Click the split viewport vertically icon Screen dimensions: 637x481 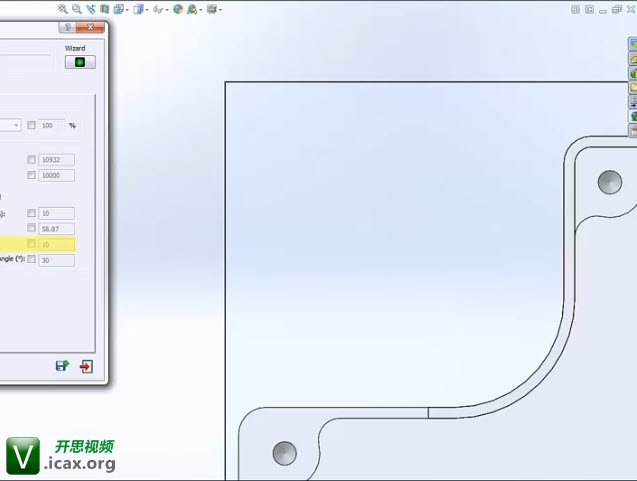tap(589, 9)
